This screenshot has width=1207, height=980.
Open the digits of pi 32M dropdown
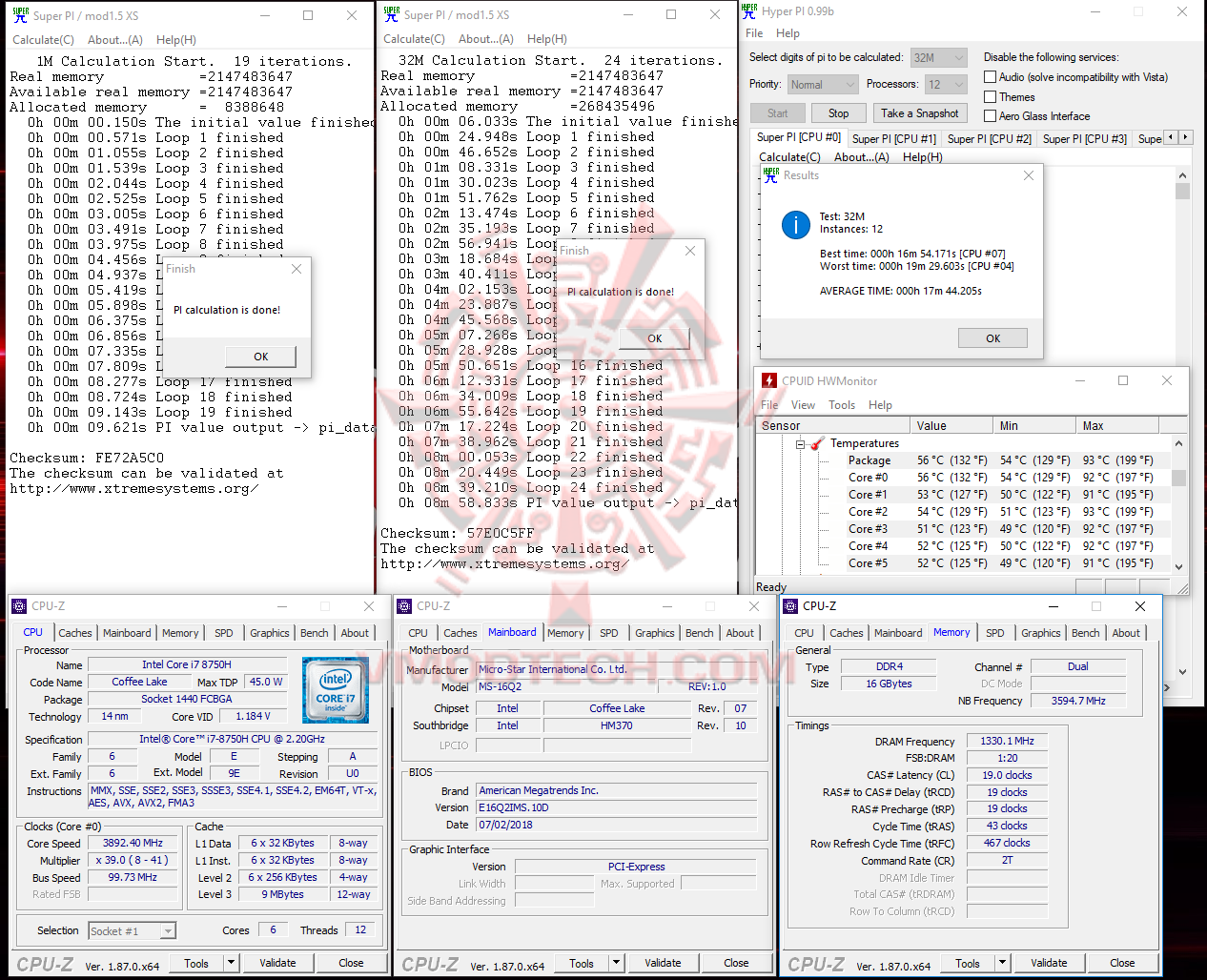(939, 57)
